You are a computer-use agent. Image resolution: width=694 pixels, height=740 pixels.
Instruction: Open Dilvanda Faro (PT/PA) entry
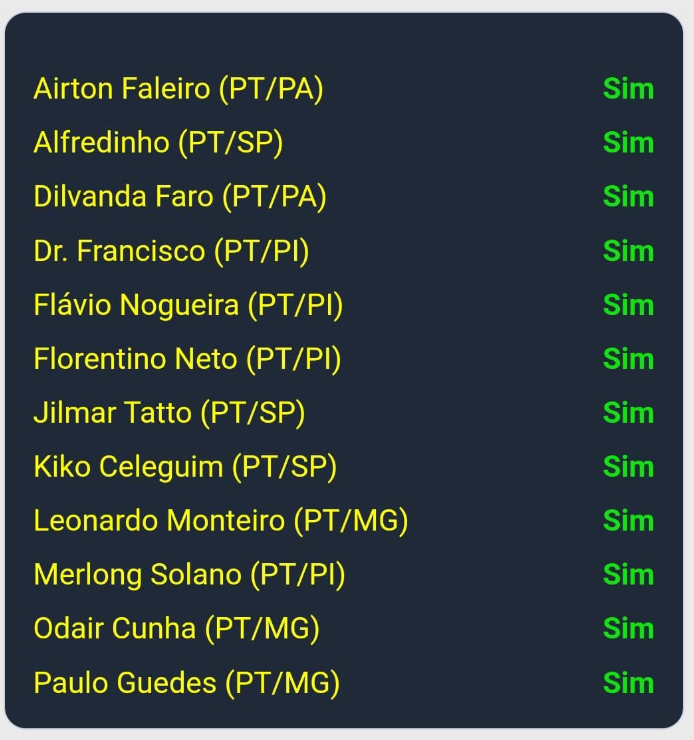click(180, 197)
